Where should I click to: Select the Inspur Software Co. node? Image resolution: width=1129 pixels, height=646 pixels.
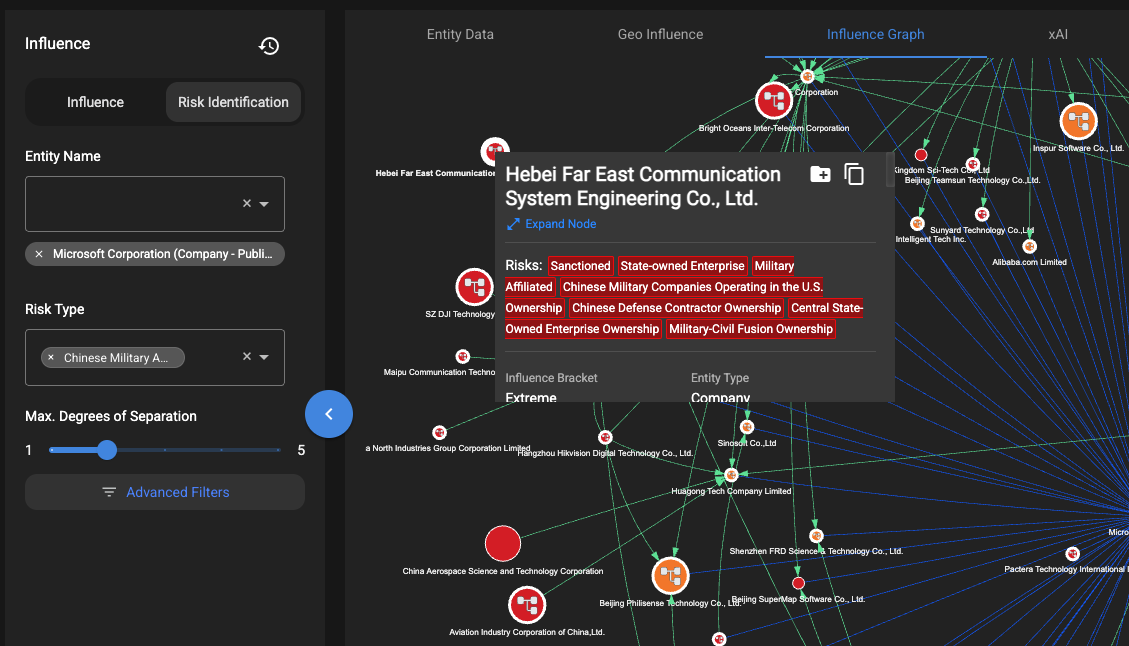point(1078,121)
